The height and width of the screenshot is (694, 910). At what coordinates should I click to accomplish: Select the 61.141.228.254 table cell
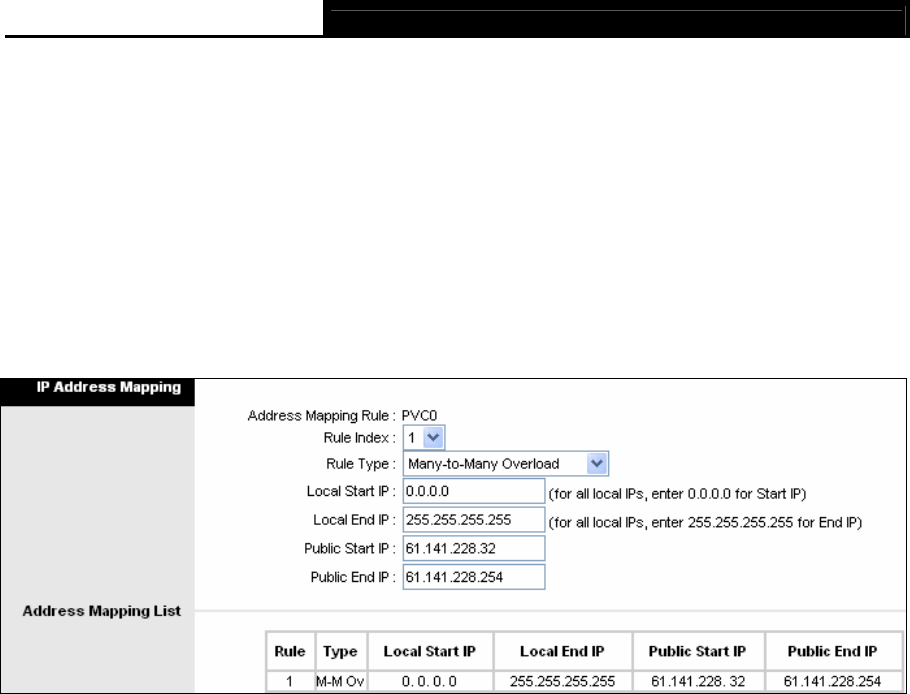833,682
